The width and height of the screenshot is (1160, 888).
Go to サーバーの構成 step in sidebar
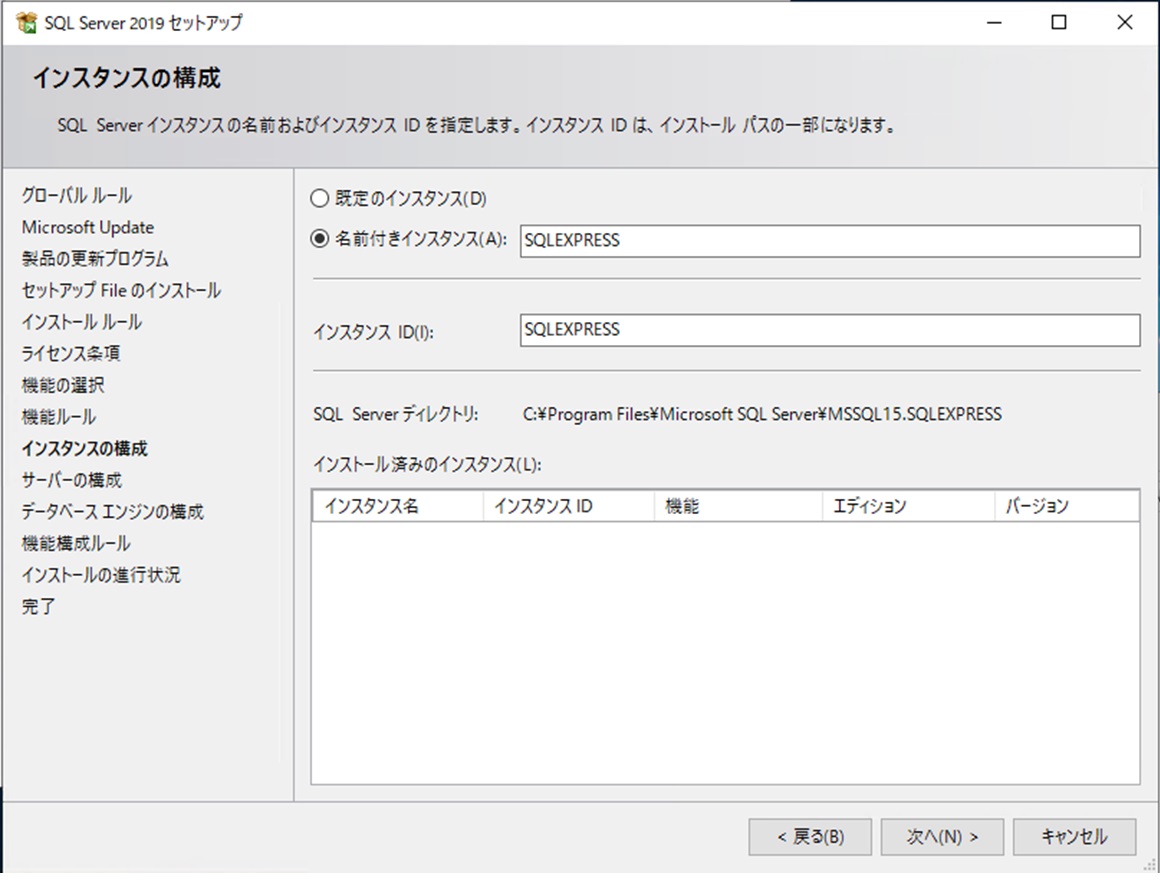[72, 481]
